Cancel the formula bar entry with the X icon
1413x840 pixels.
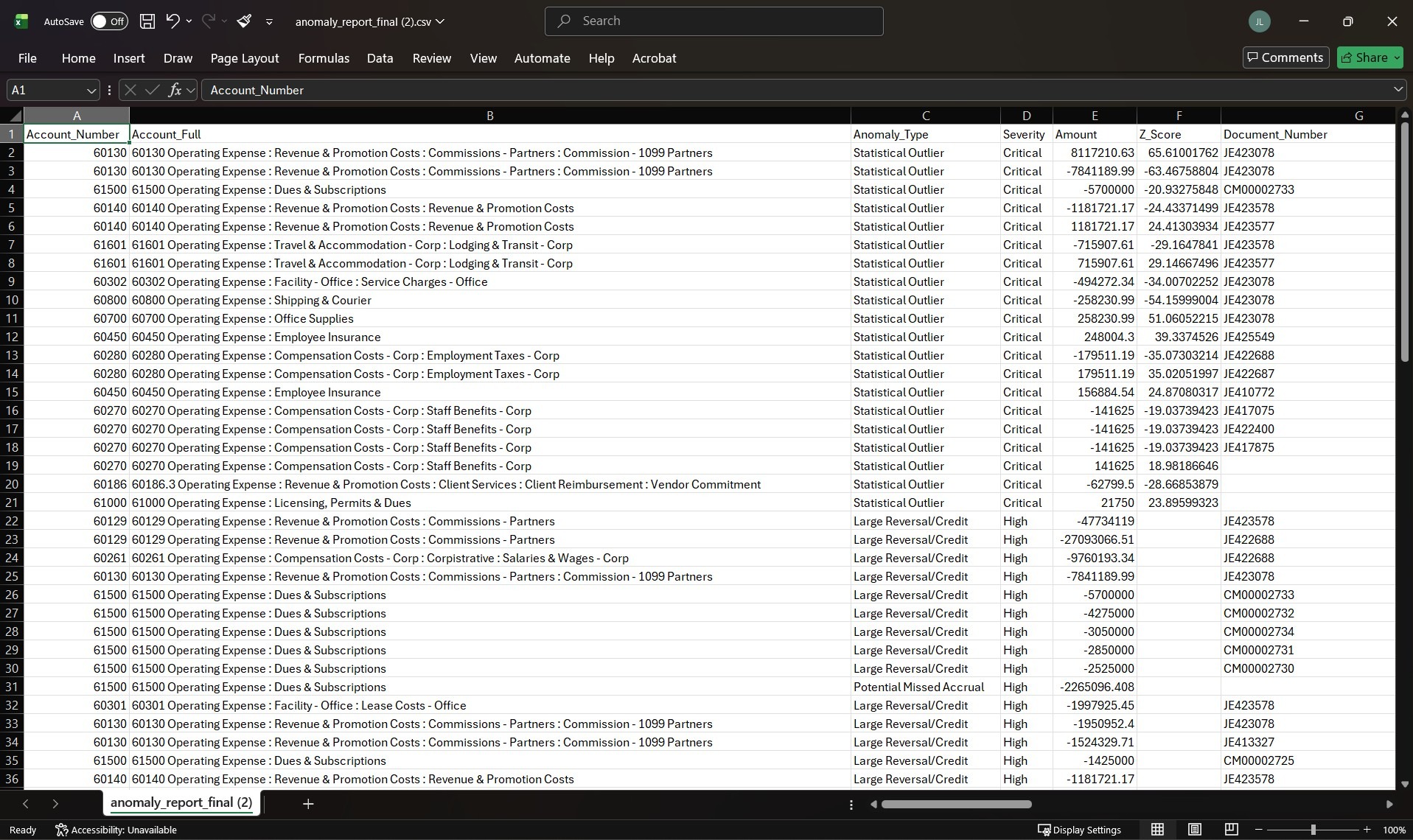(x=130, y=90)
